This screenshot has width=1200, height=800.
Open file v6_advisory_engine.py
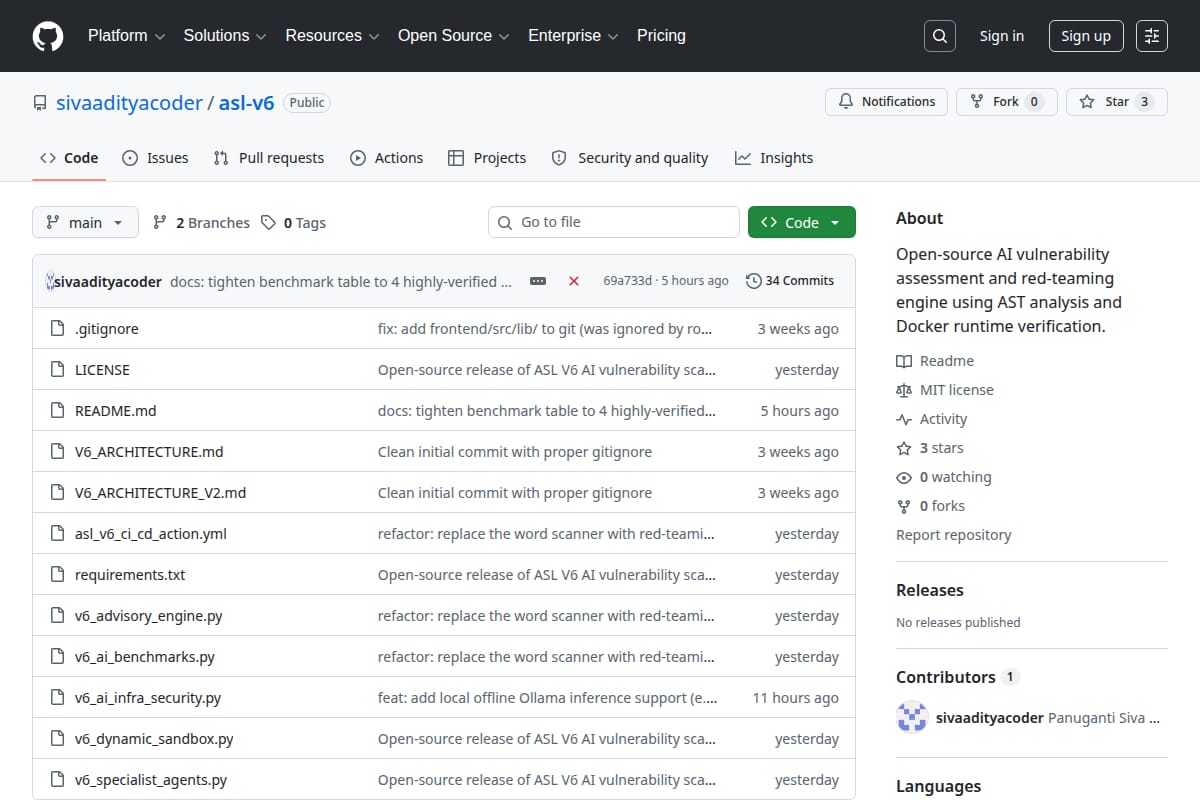[x=149, y=616]
